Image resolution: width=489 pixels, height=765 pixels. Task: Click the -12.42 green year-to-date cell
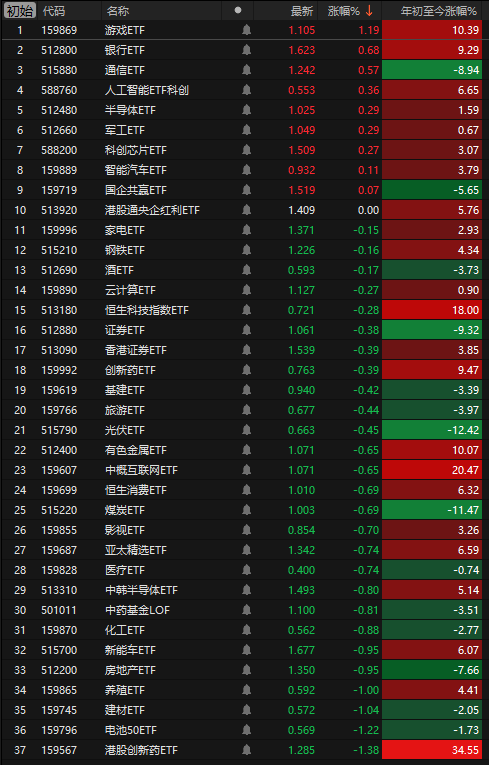tap(432, 430)
